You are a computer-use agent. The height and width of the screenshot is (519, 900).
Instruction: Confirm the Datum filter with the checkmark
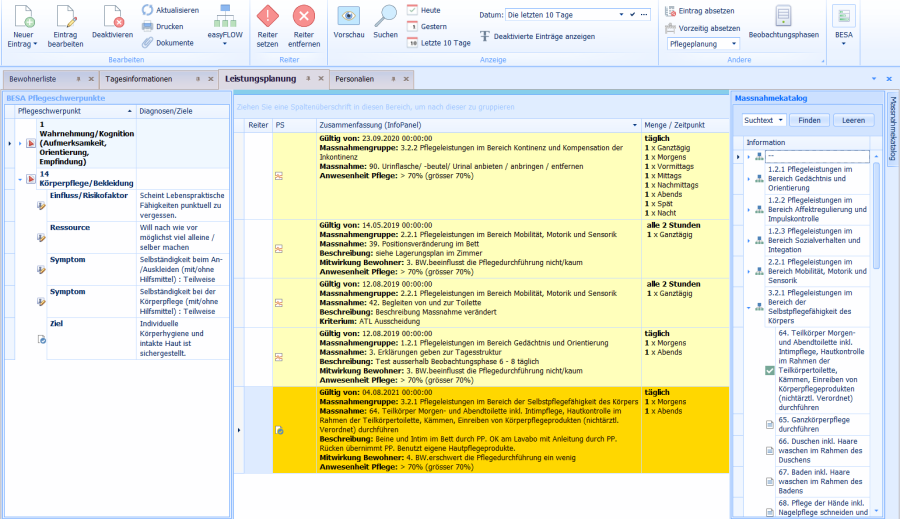click(x=634, y=16)
